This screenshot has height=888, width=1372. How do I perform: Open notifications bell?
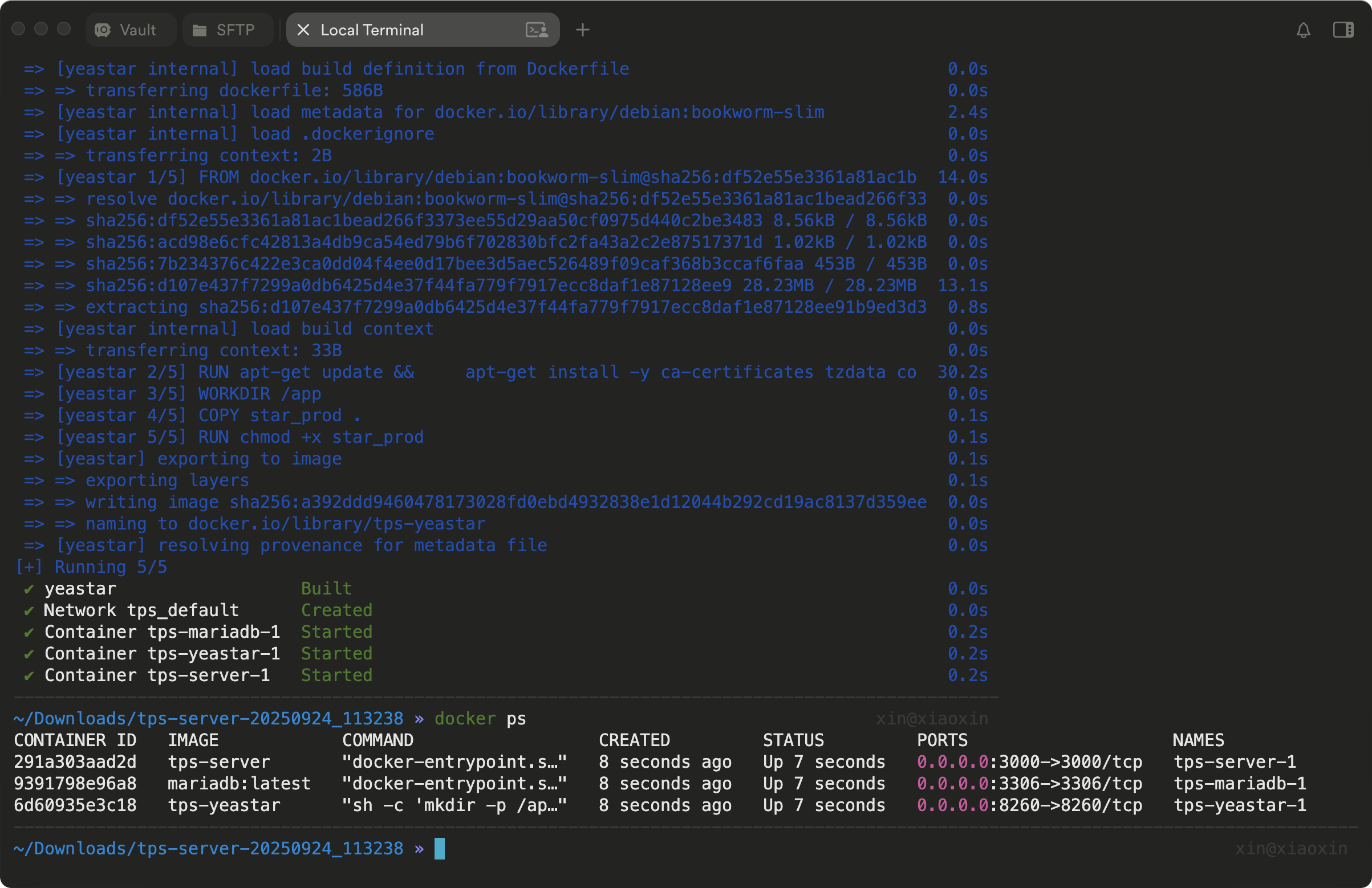click(1304, 30)
